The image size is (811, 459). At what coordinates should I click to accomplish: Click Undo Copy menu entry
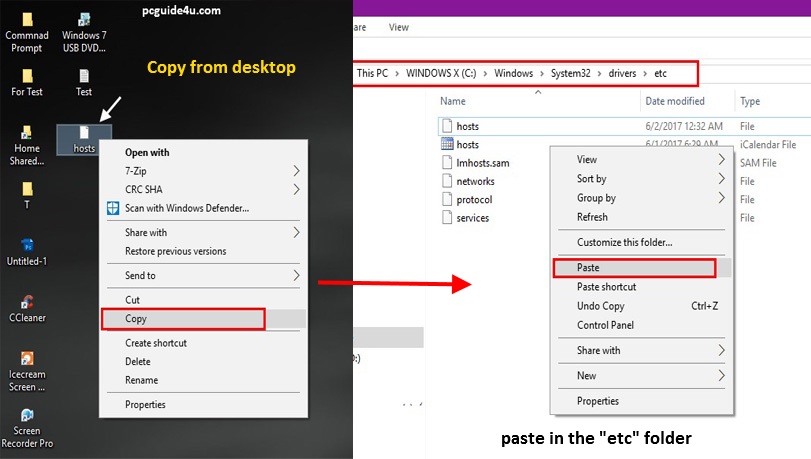click(x=601, y=306)
